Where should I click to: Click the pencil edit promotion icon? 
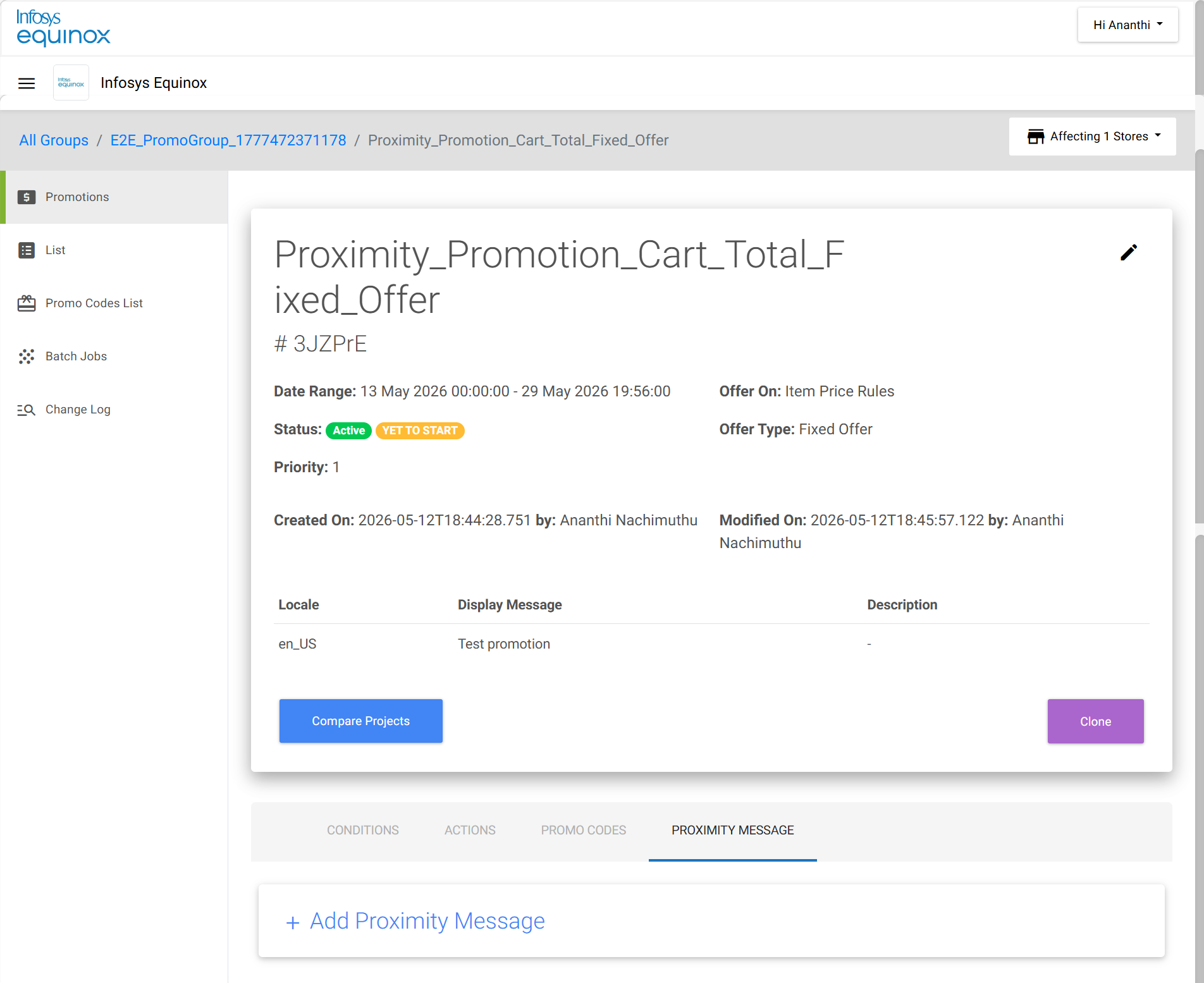coord(1129,252)
